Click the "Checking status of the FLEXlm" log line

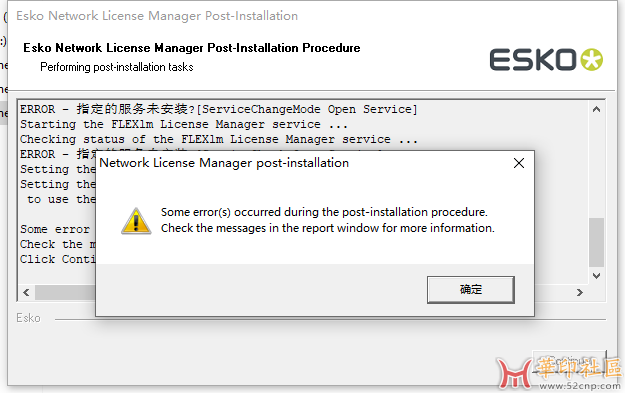tap(219, 140)
